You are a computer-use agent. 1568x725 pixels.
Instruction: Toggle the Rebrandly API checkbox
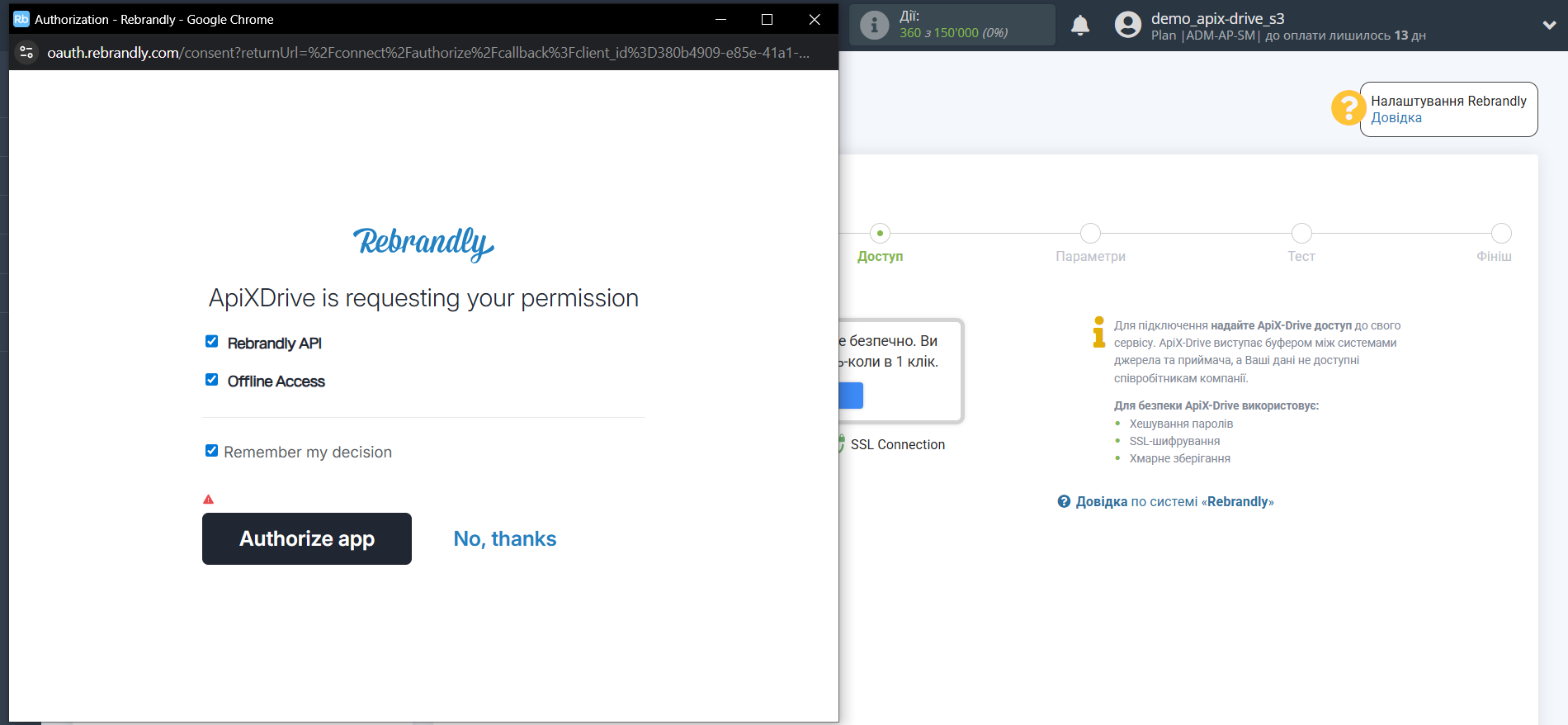(x=212, y=341)
